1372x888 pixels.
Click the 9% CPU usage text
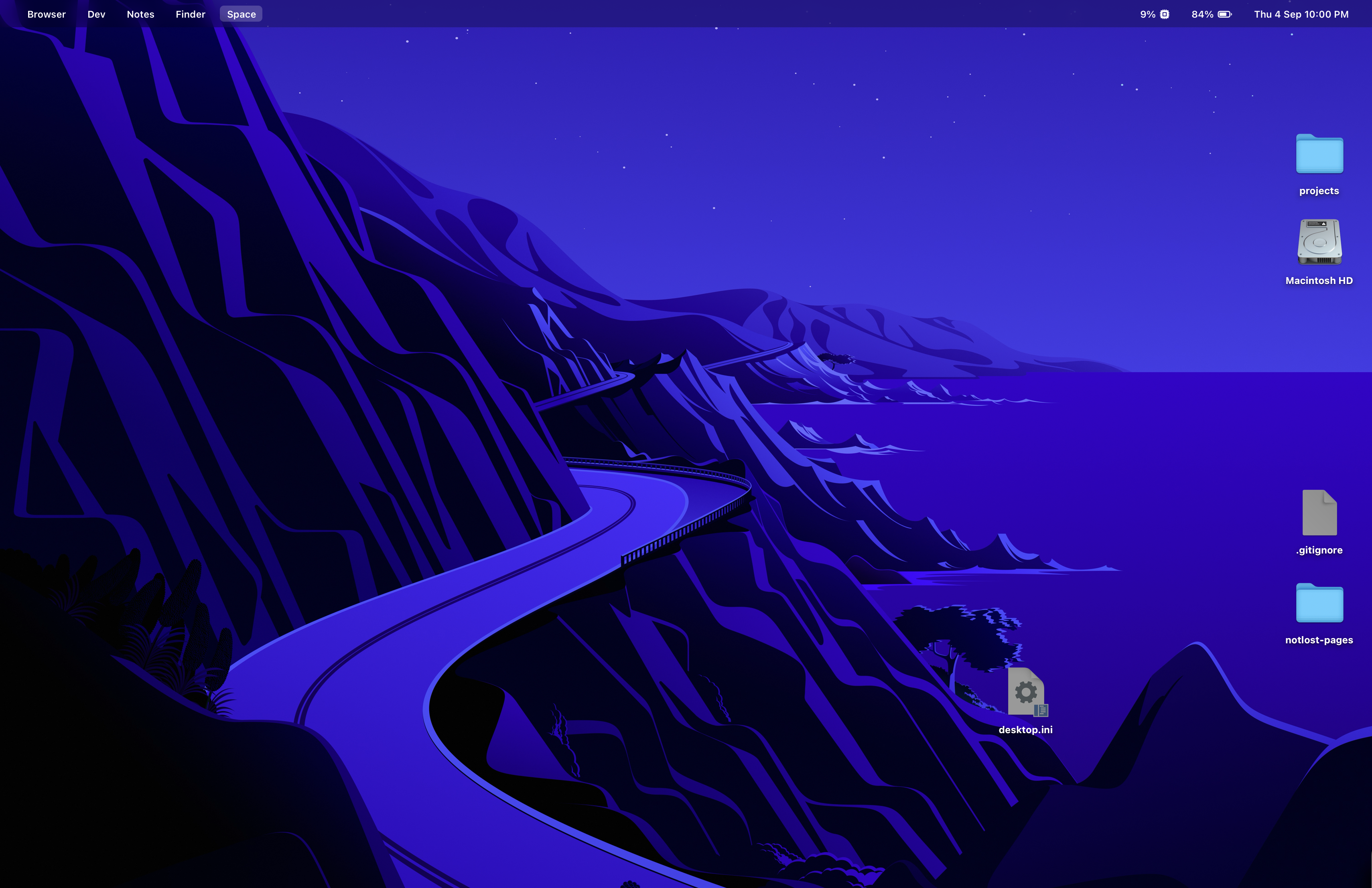(x=1147, y=14)
